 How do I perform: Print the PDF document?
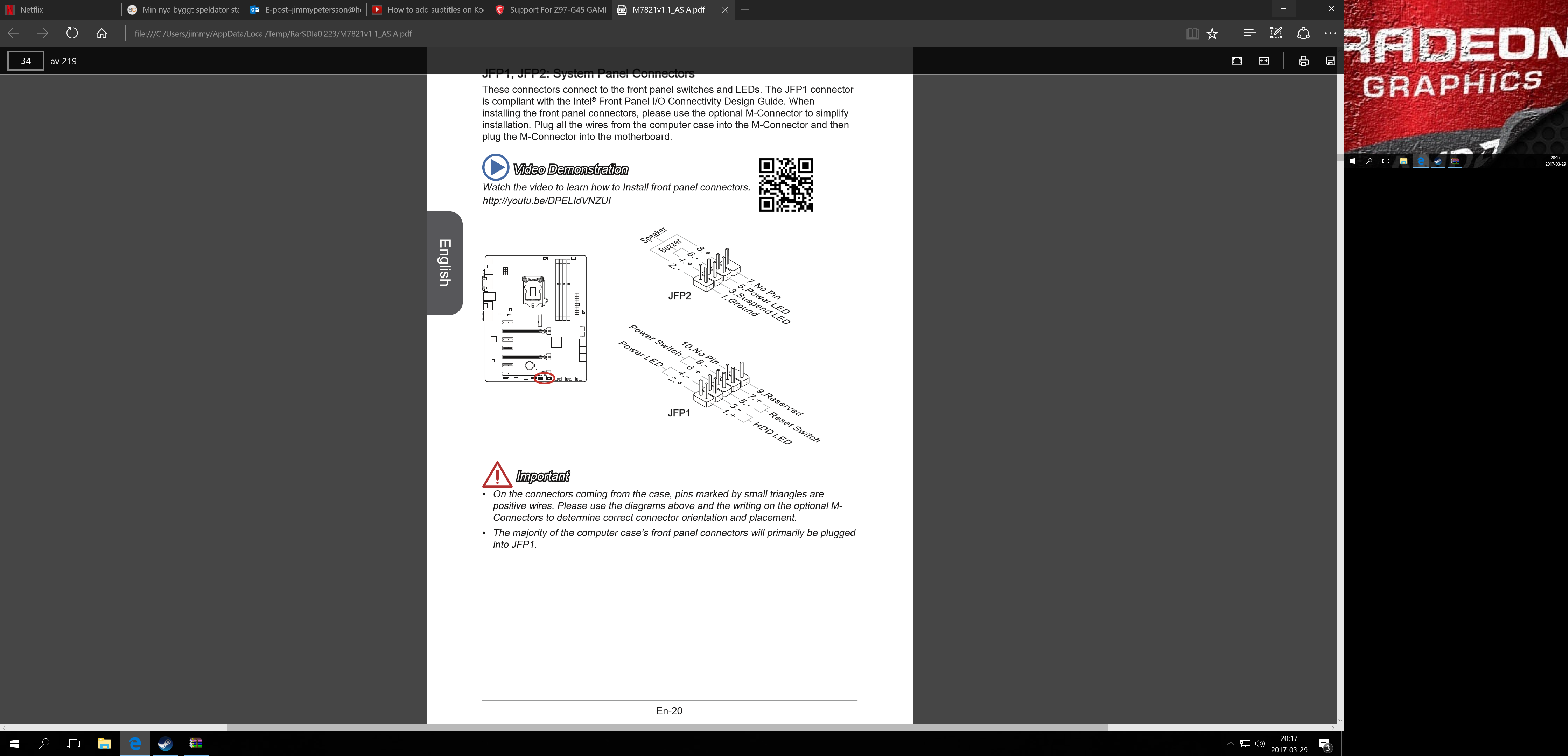[1303, 61]
